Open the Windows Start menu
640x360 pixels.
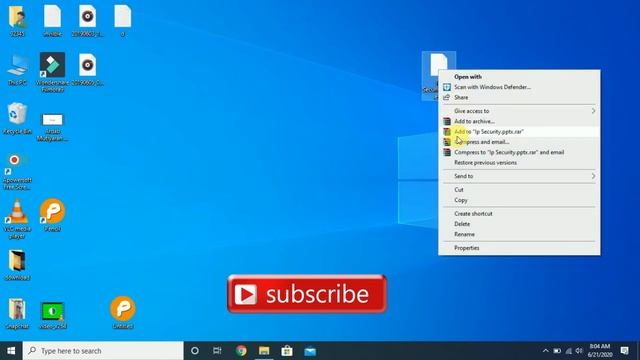click(11, 351)
